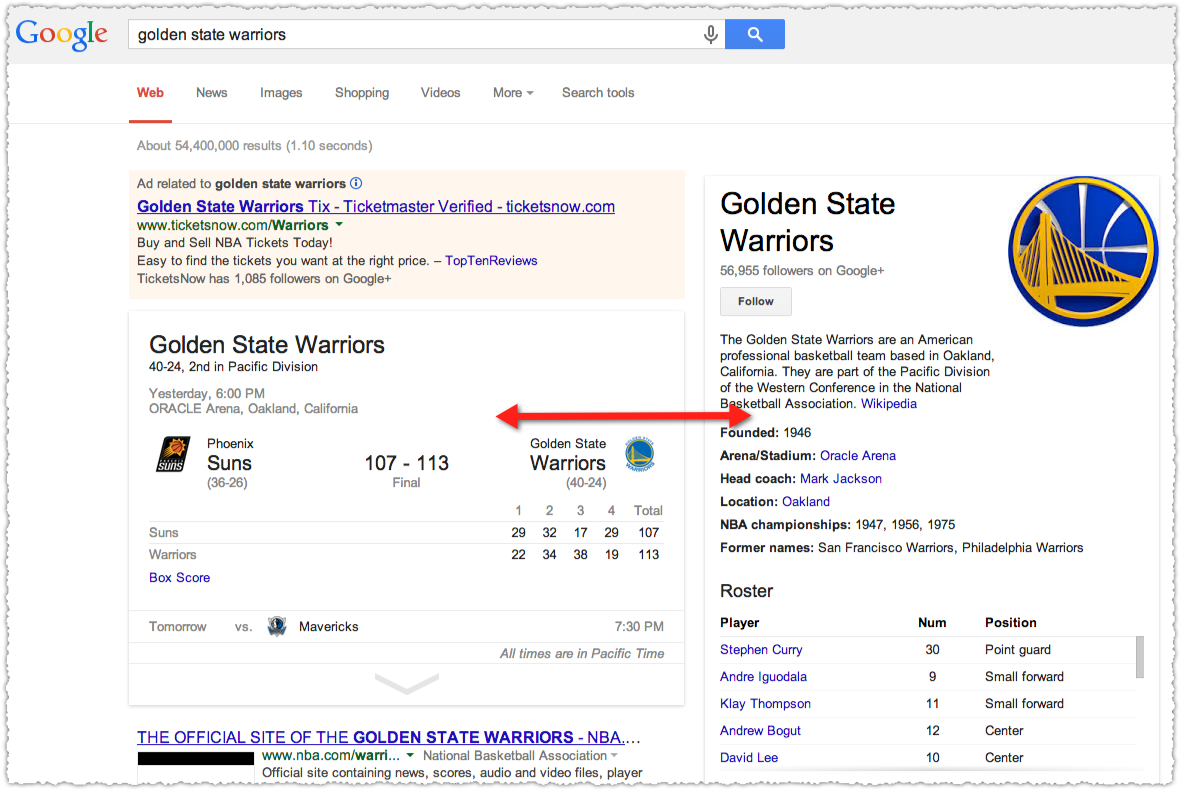Image resolution: width=1181 pixels, height=791 pixels.
Task: Click '7:30 PM' game time
Action: (x=639, y=627)
